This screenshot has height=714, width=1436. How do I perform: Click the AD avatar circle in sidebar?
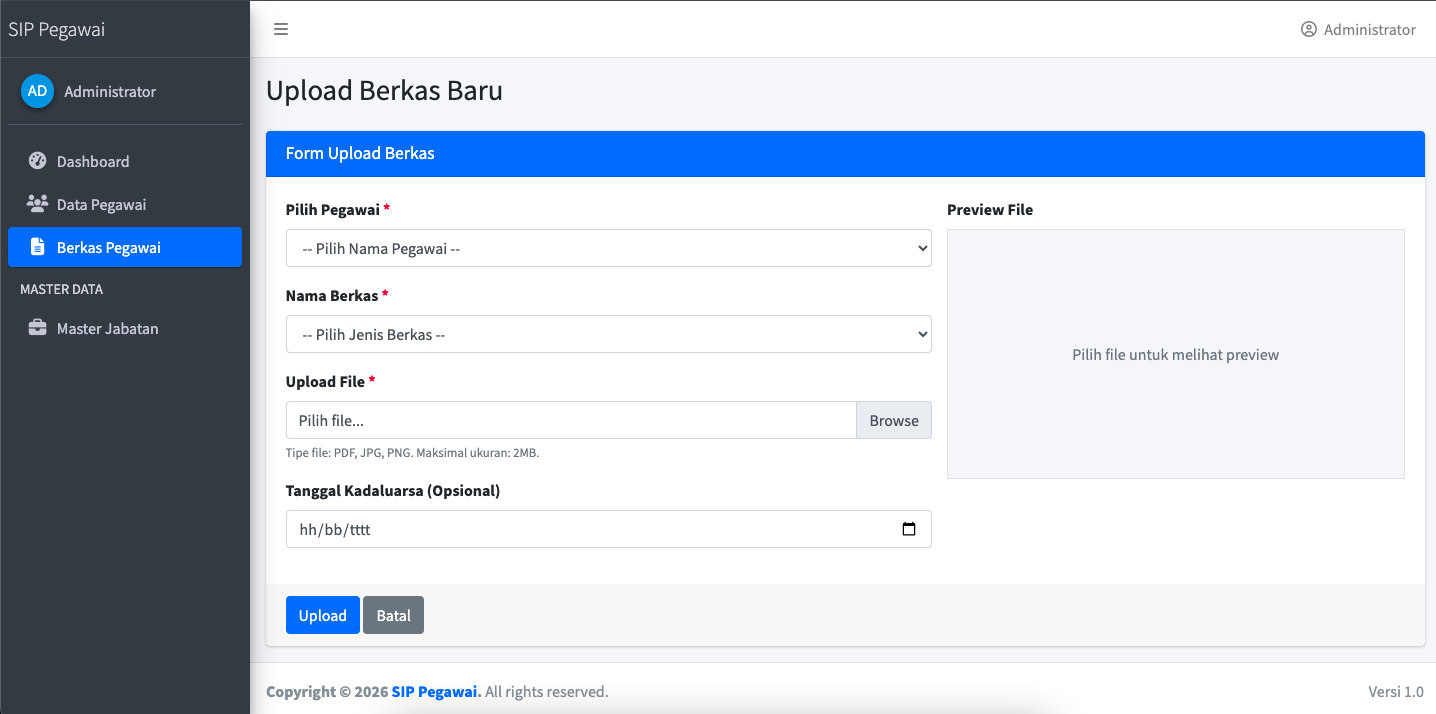pos(37,91)
